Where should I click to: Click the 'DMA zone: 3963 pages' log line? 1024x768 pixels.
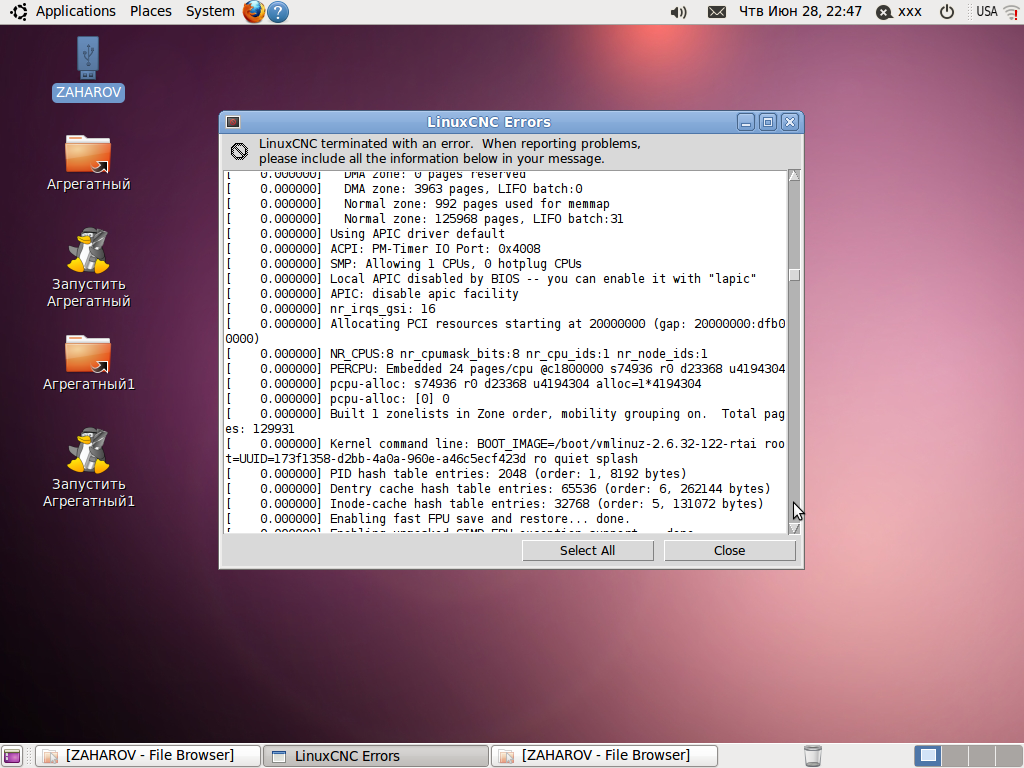[404, 189]
